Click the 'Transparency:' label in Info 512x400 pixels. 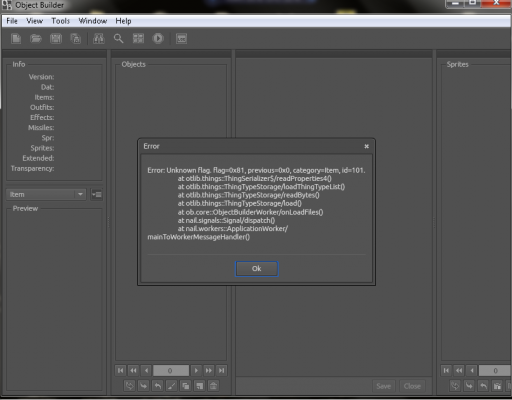[x=32, y=169]
